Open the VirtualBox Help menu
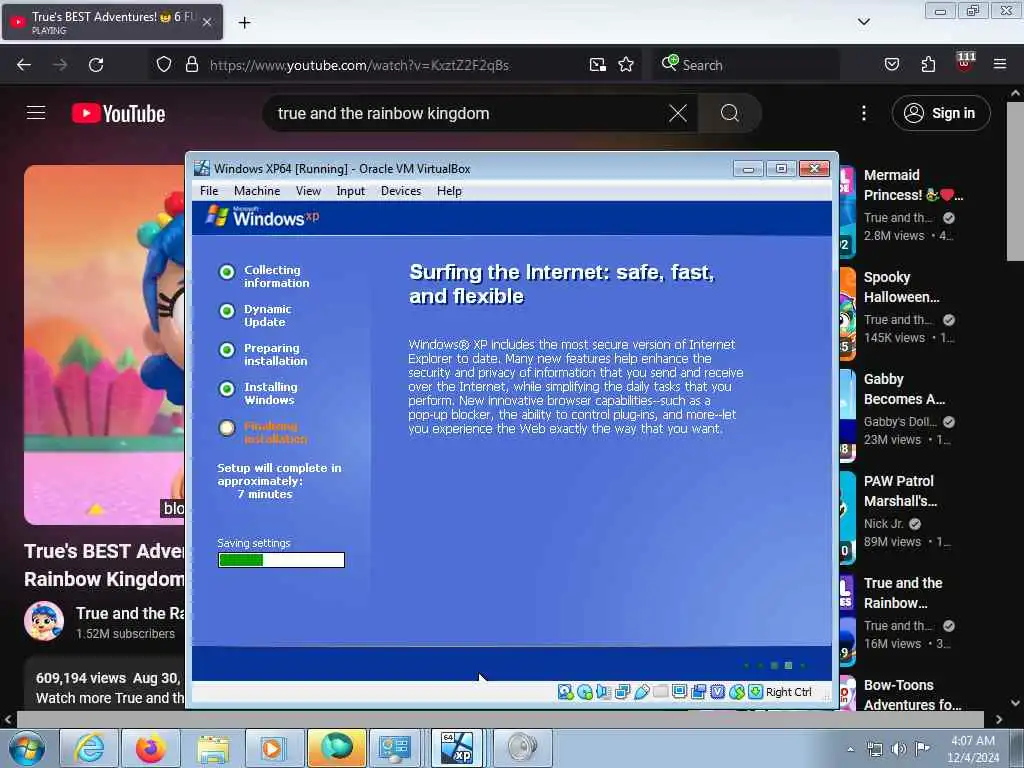Screen dimensions: 1024x768 (449, 191)
